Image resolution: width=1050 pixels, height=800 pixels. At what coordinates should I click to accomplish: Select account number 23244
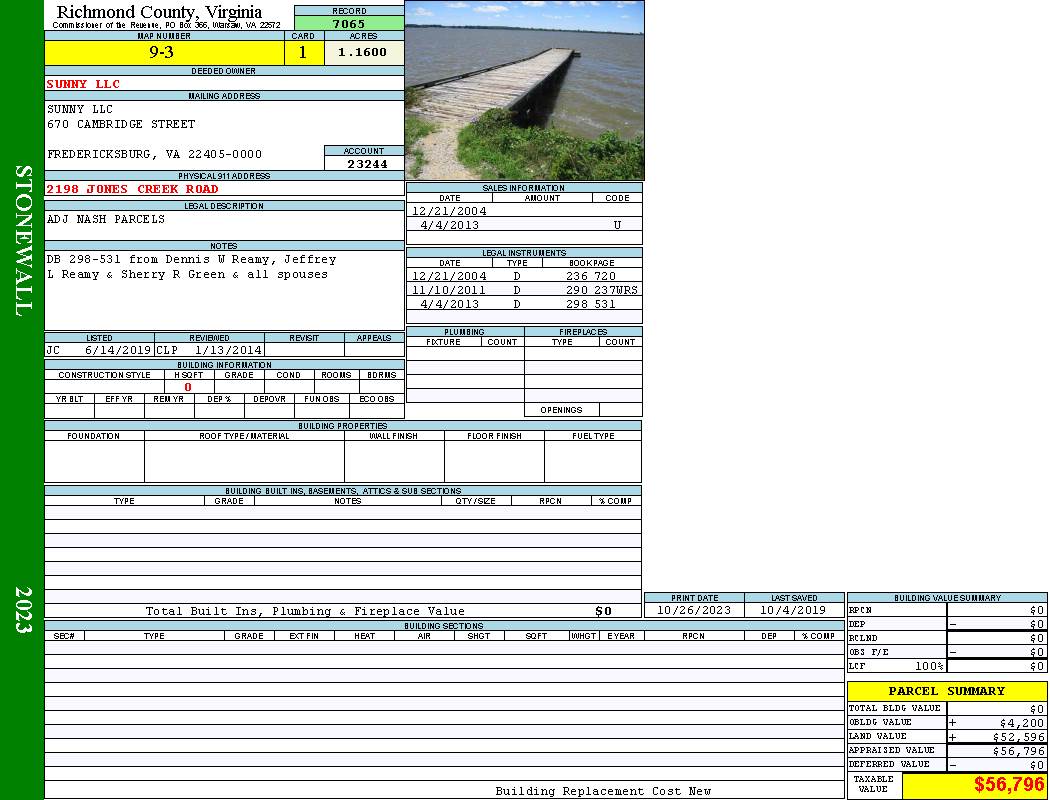(364, 164)
